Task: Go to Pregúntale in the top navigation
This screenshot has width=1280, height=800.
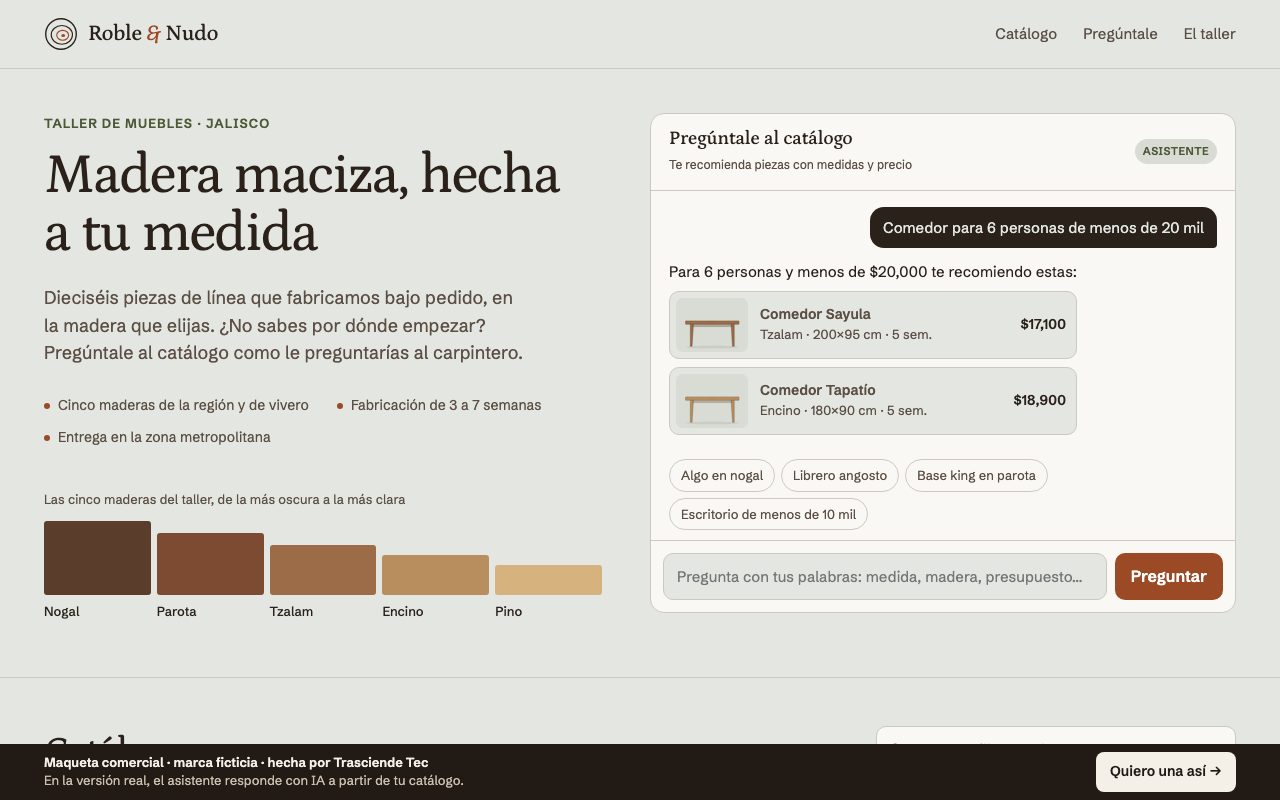Action: tap(1120, 34)
